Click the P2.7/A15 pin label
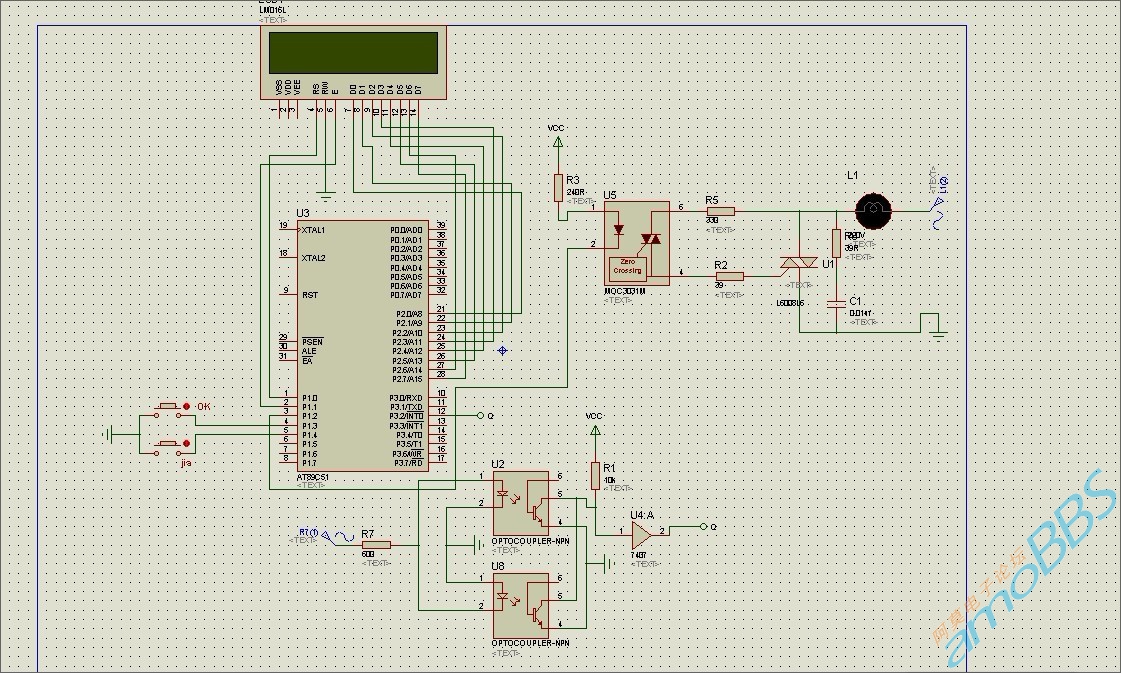Screen dimensions: 1121x673 408,379
